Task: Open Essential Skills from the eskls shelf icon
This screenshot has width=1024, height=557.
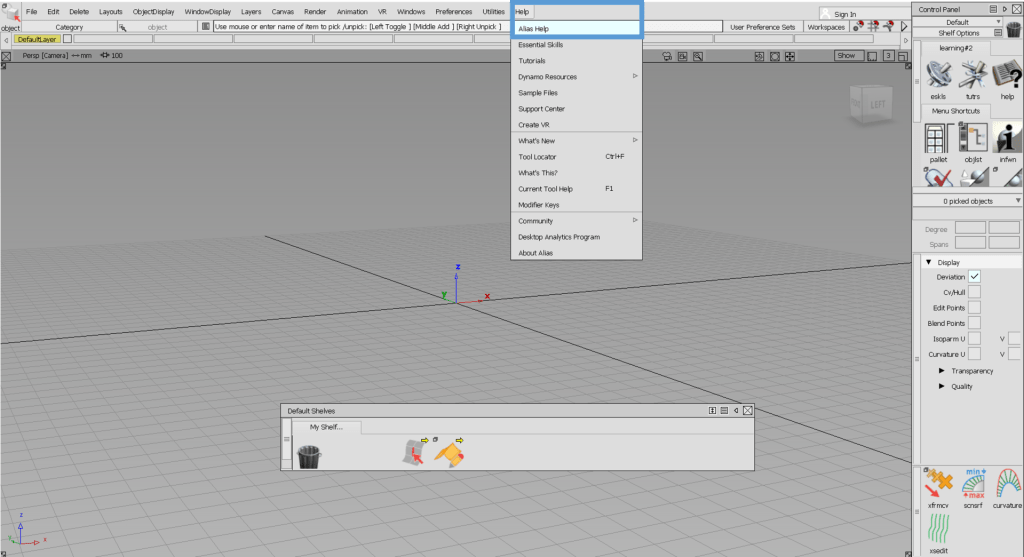Action: [938, 74]
